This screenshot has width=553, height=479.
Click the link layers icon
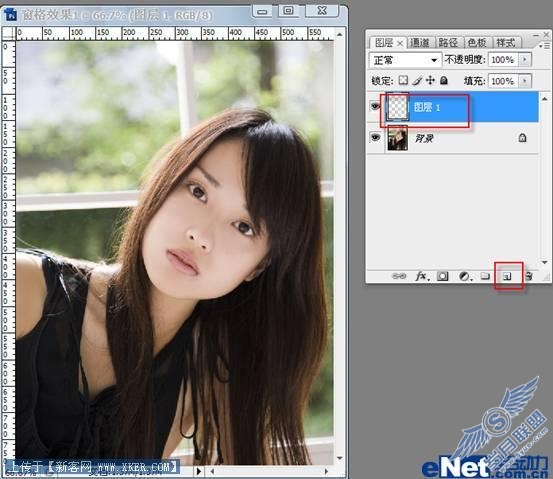tap(399, 276)
